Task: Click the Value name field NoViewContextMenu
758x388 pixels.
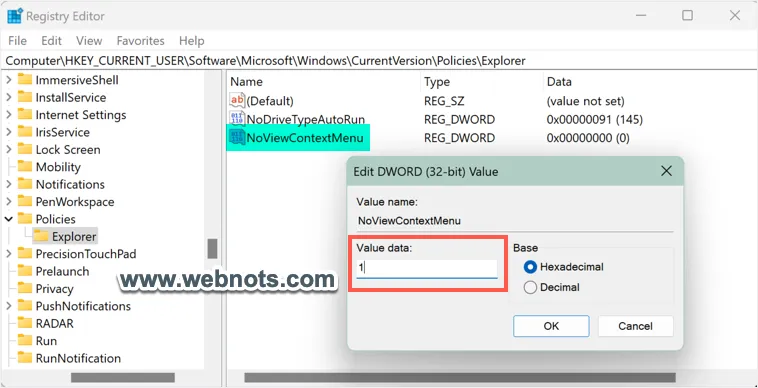Action: coord(515,221)
